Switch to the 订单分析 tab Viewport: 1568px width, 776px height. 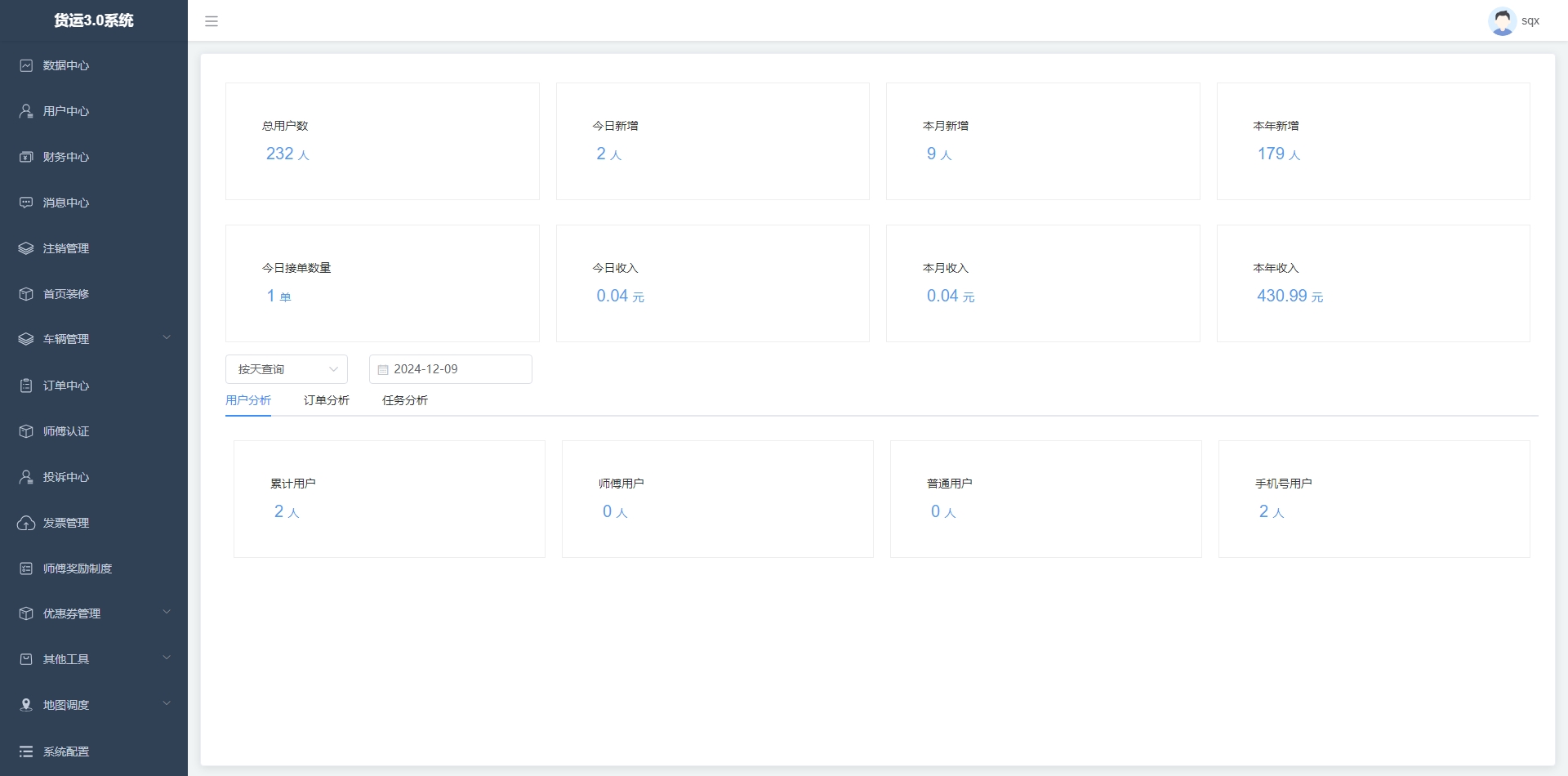tap(326, 400)
